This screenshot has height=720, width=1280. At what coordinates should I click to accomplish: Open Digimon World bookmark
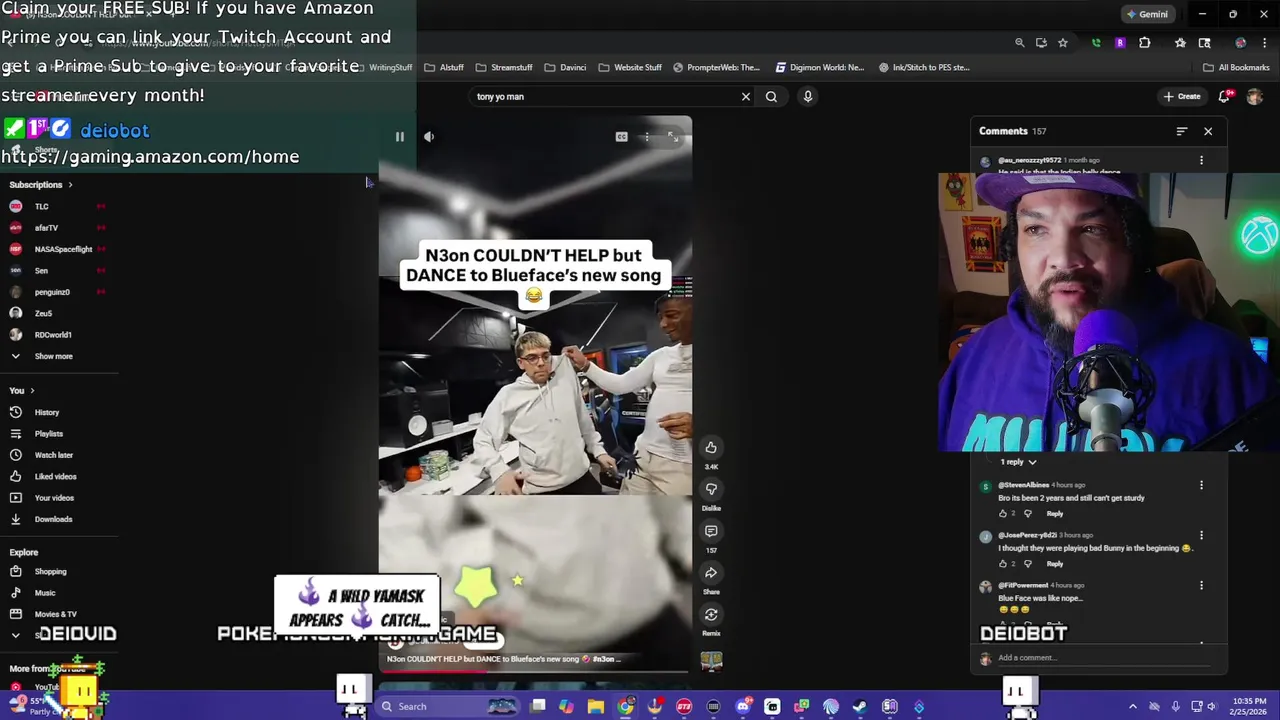pyautogui.click(x=820, y=68)
